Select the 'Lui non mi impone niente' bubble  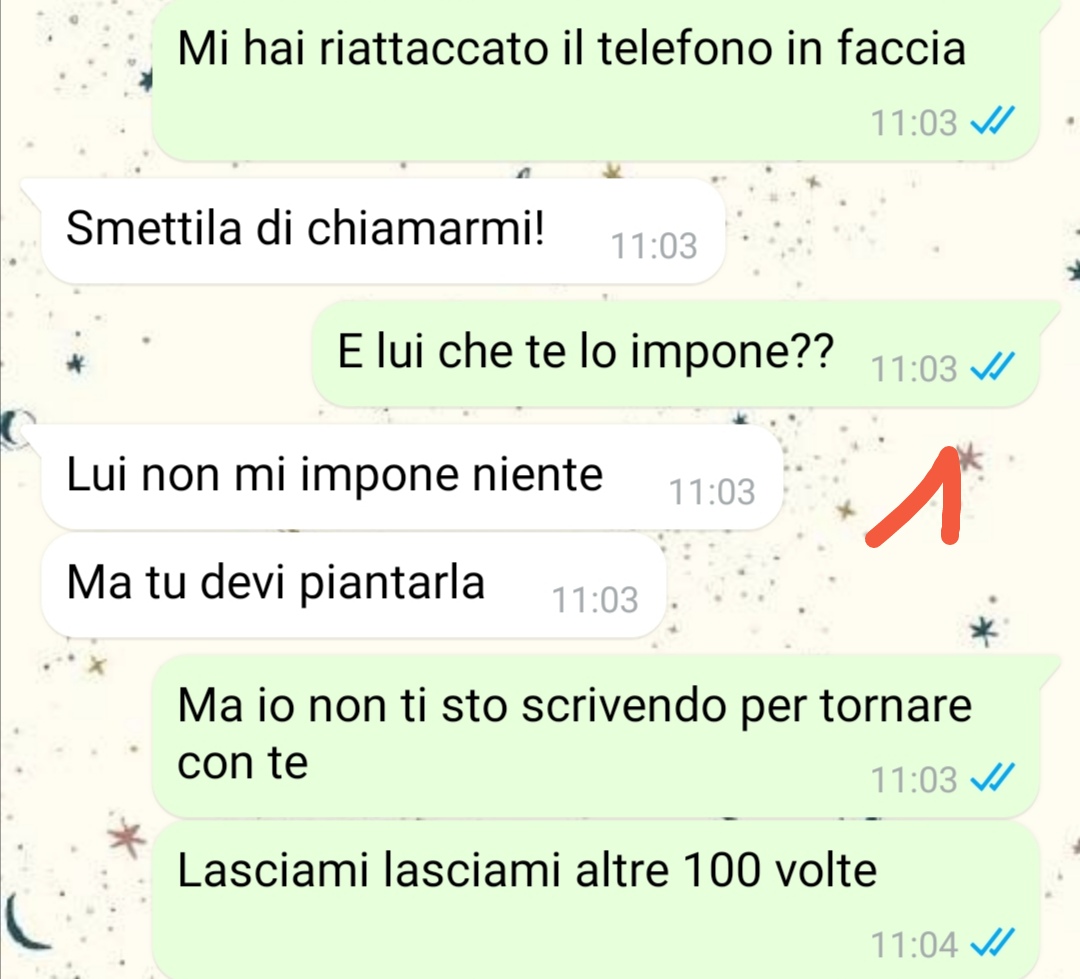pyautogui.click(x=412, y=477)
